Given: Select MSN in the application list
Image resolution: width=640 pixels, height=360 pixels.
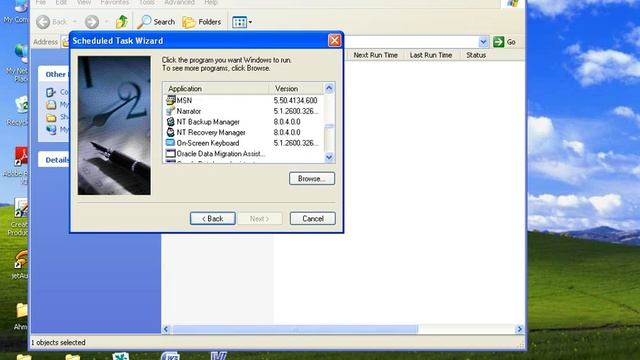Looking at the screenshot, I should tap(244, 100).
